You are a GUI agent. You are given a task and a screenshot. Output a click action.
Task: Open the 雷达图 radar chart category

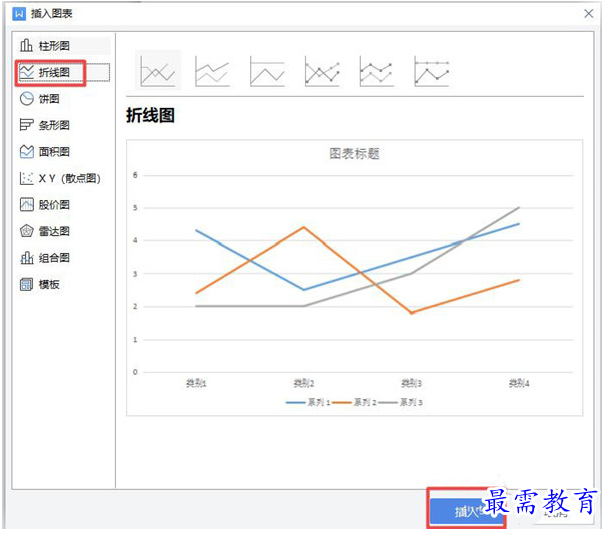[63, 232]
